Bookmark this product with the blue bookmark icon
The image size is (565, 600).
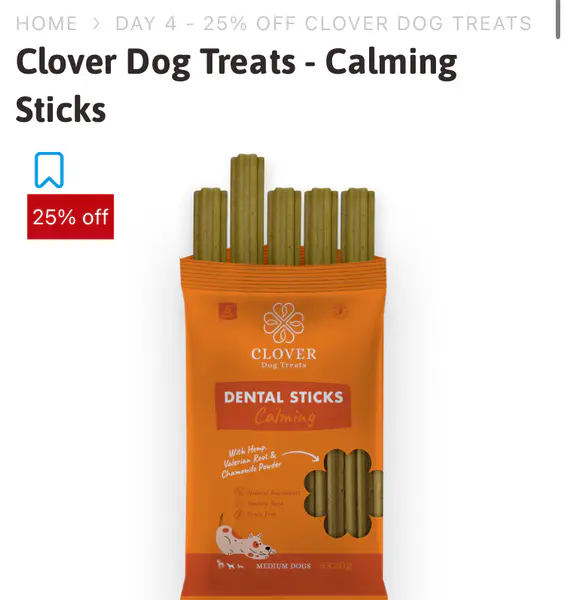point(49,170)
